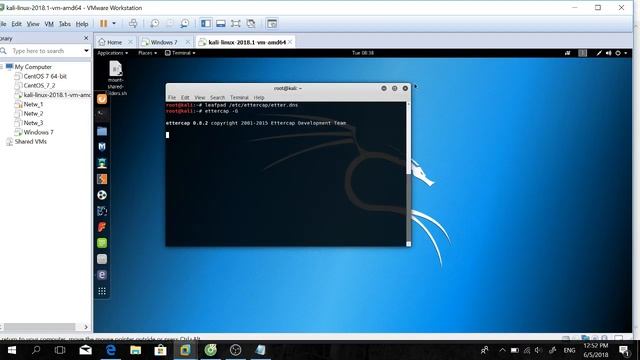The width and height of the screenshot is (640, 360).
Task: Open the VMware Tabs menu
Action: (64, 24)
